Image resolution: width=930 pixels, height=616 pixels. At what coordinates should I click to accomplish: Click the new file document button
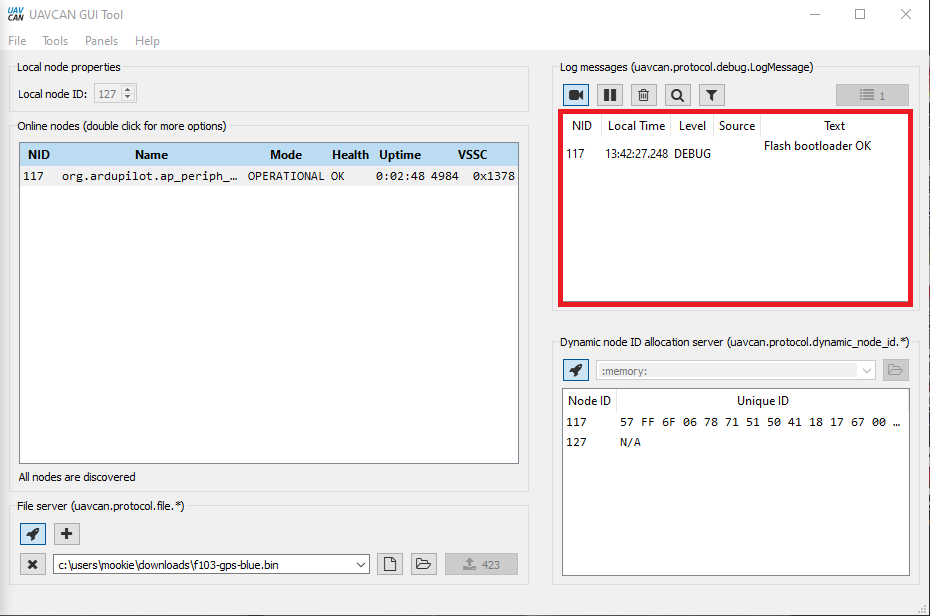(x=389, y=563)
